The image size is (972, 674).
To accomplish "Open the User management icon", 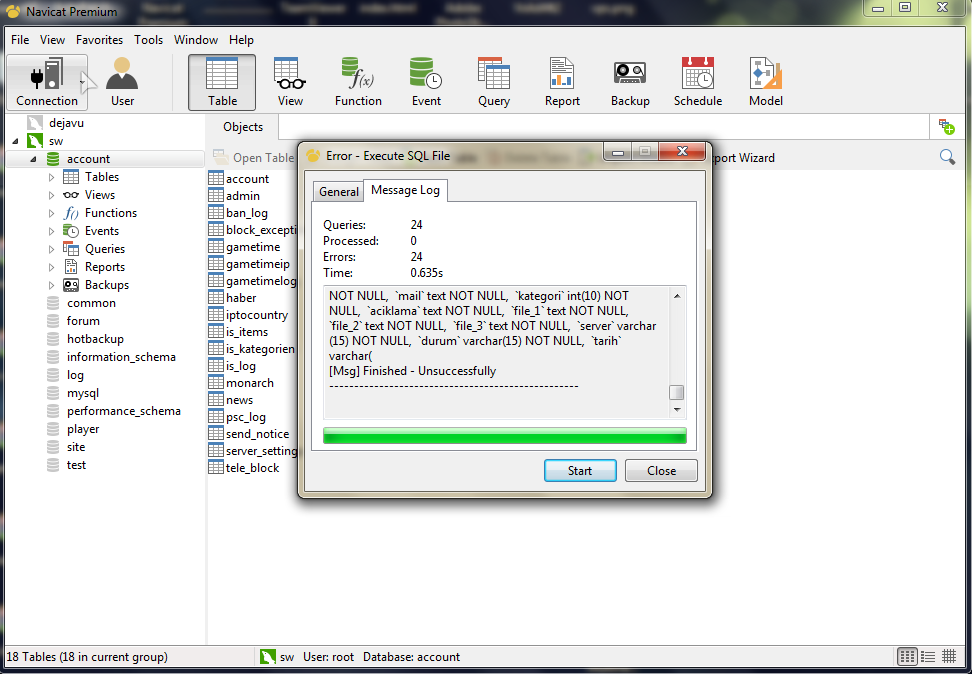I will (x=122, y=82).
